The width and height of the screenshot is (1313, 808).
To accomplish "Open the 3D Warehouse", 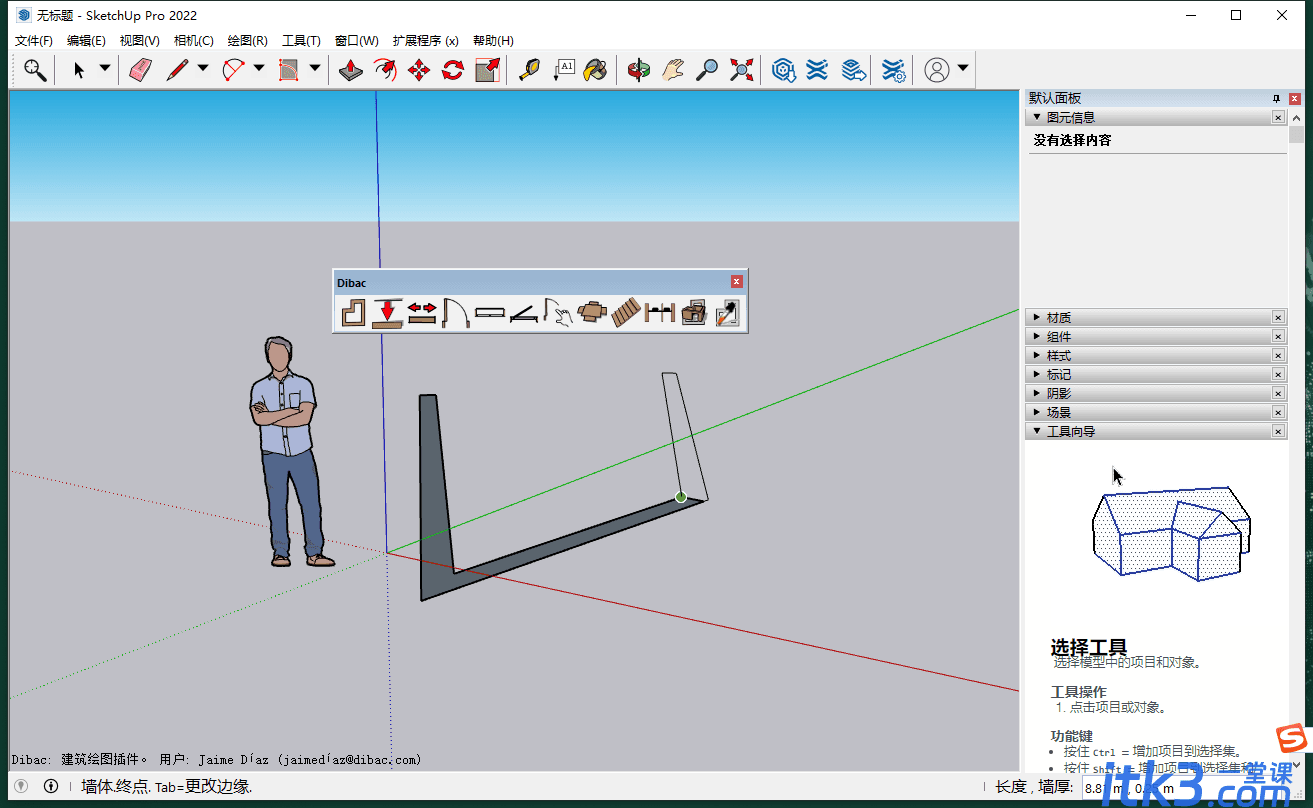I will click(783, 70).
